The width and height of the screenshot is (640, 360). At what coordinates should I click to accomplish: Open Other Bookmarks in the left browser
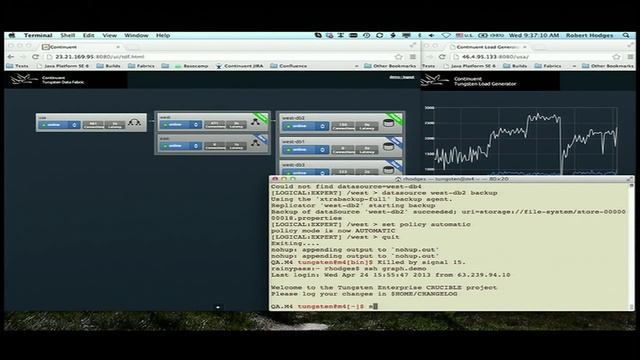pyautogui.click(x=390, y=66)
